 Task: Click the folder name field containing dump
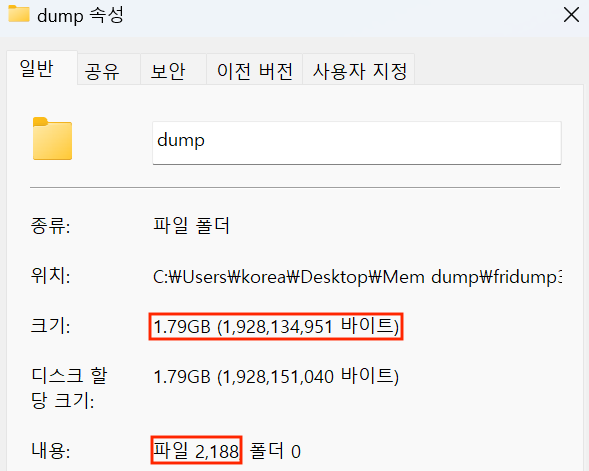click(x=357, y=143)
